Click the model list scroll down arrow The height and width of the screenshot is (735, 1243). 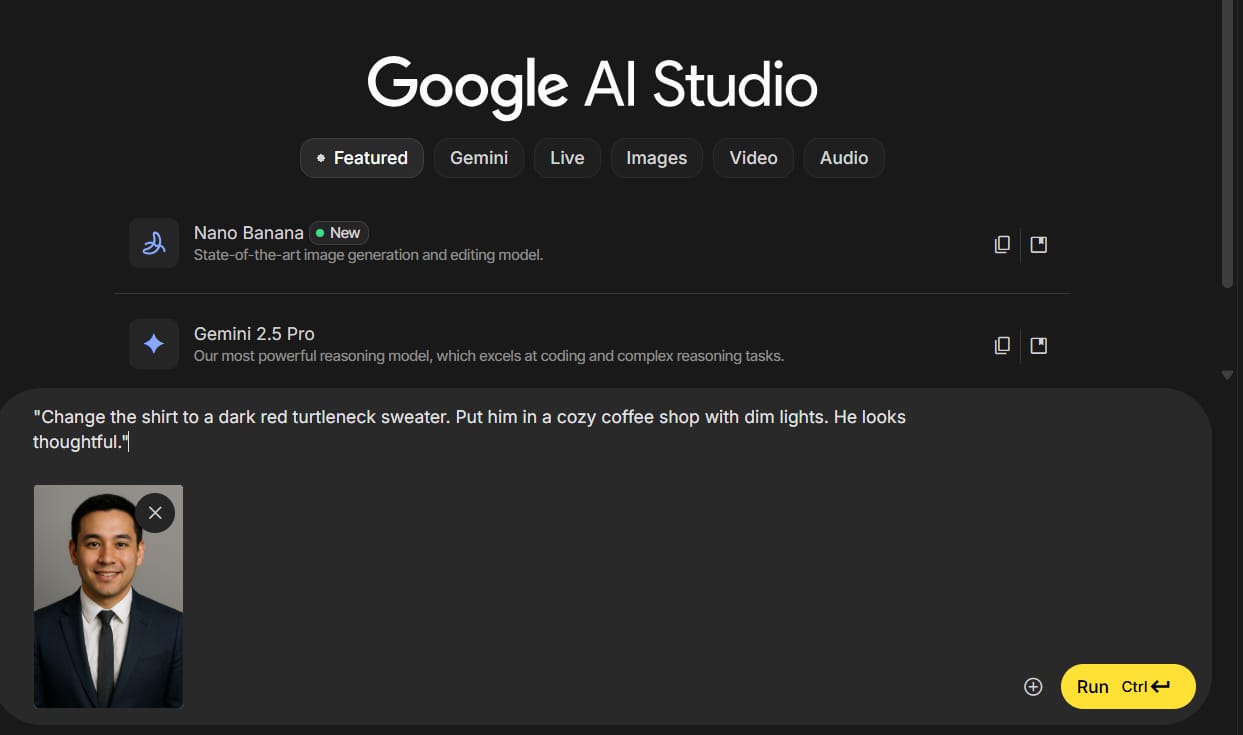pos(1228,375)
